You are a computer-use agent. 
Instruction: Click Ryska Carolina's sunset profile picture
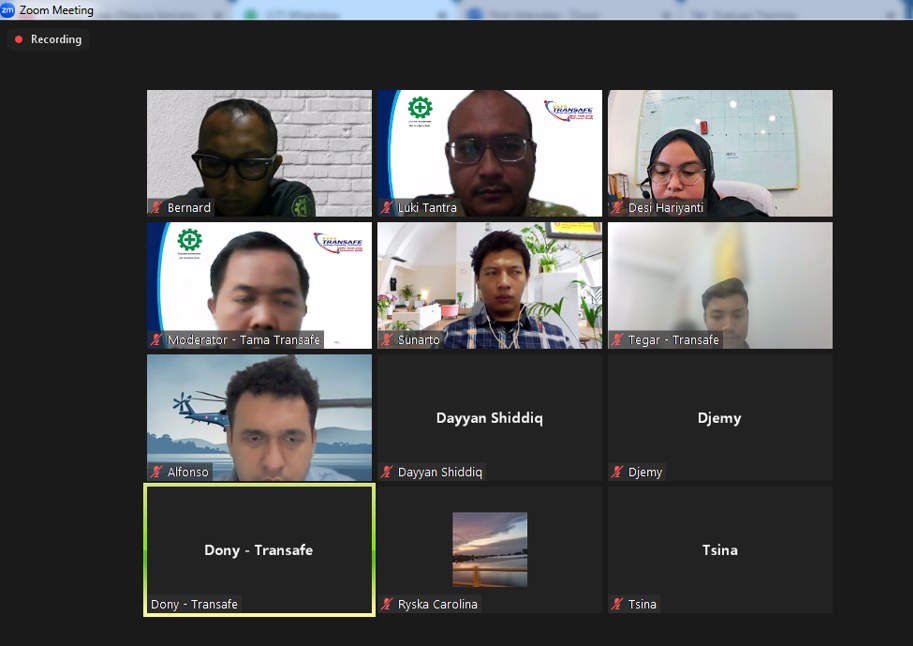(x=489, y=549)
